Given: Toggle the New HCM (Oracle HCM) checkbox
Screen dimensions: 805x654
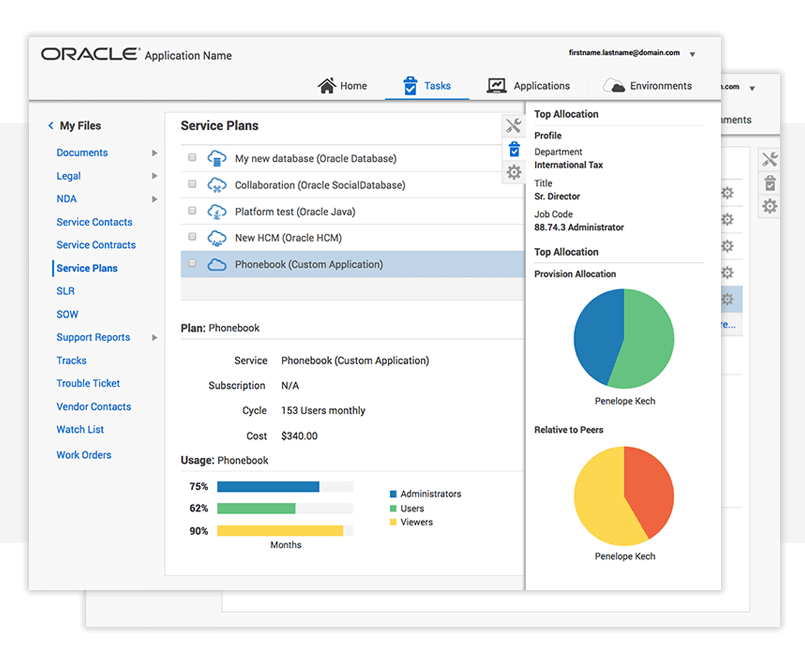Looking at the screenshot, I should [192, 238].
